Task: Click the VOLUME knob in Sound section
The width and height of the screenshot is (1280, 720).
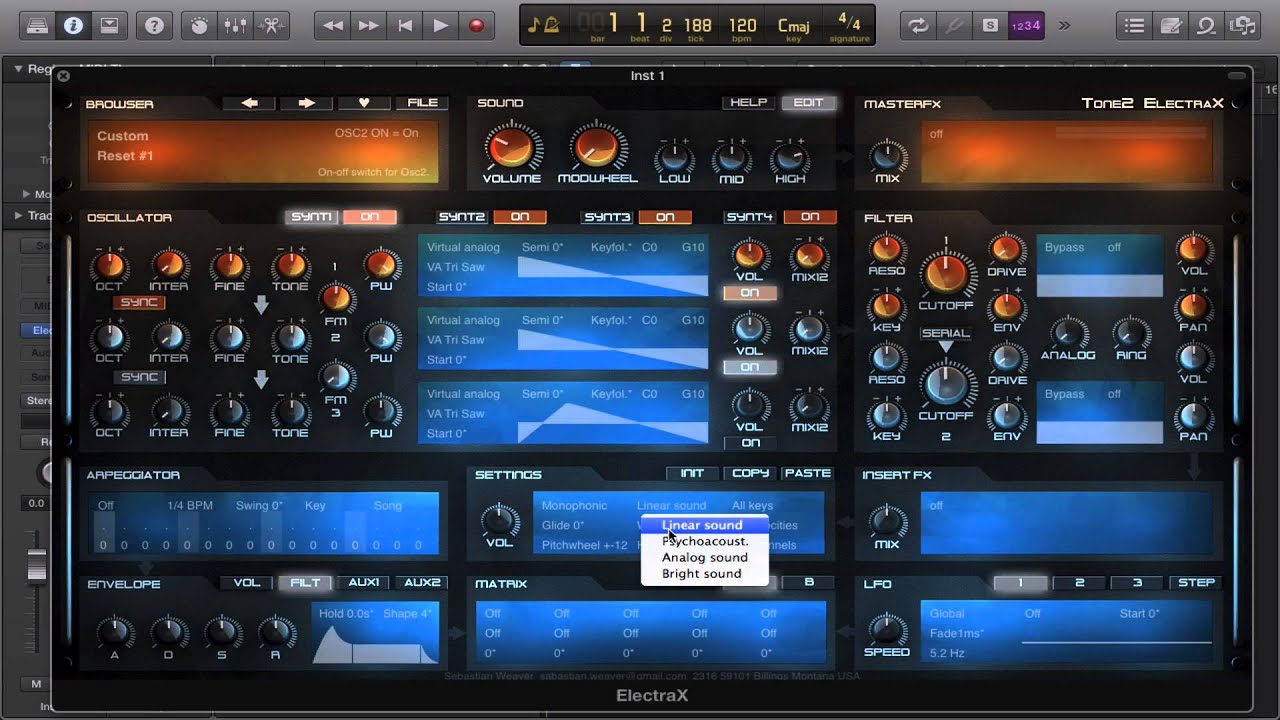Action: pyautogui.click(x=511, y=148)
